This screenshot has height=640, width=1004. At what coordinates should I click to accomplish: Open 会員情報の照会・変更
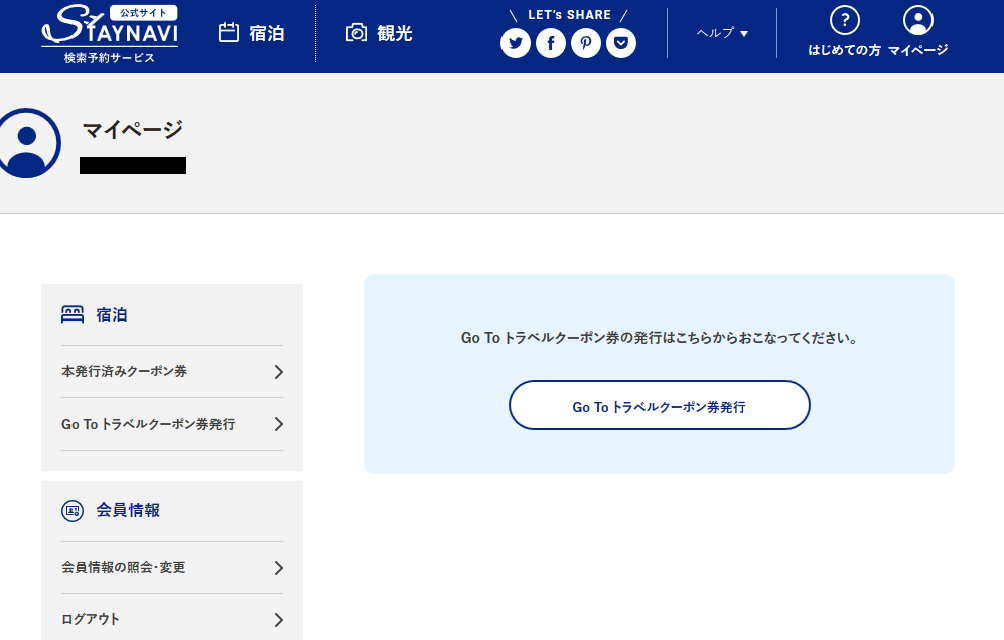(172, 568)
